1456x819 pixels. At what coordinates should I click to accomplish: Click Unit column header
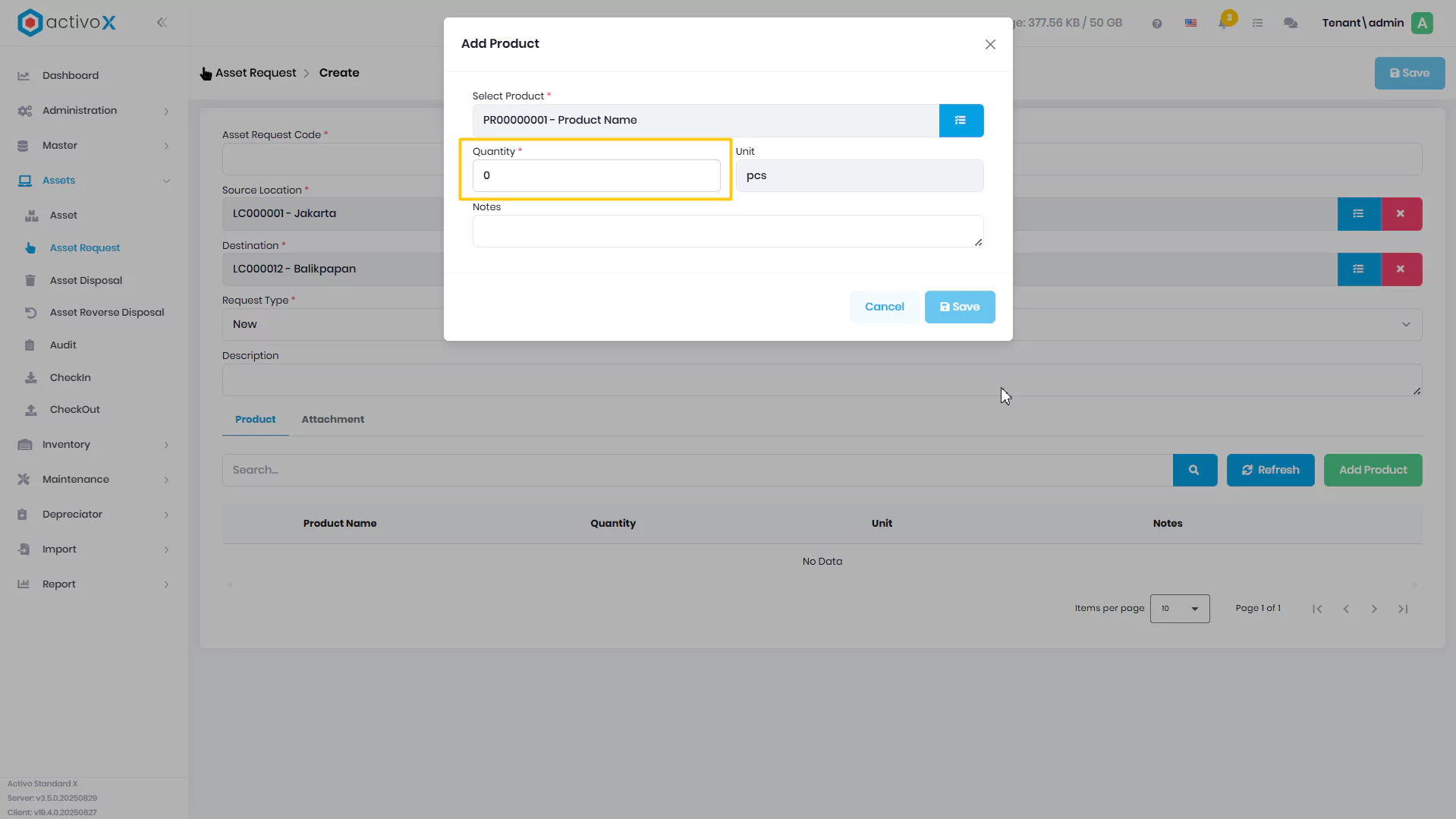click(882, 524)
